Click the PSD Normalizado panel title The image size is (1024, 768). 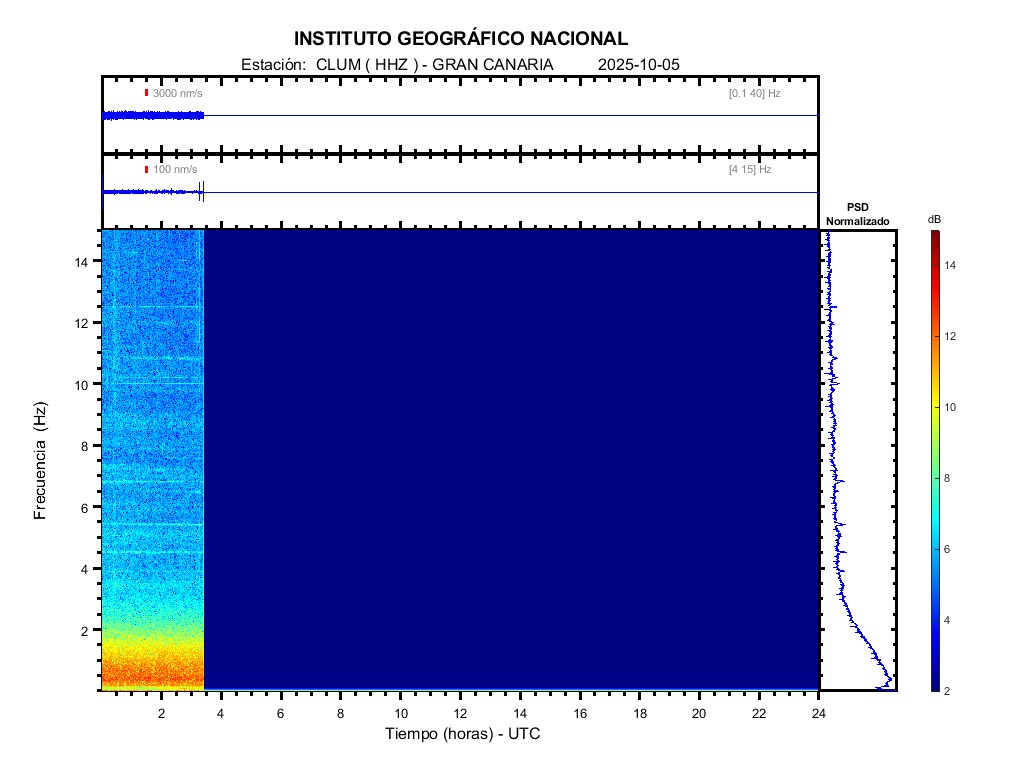click(857, 213)
